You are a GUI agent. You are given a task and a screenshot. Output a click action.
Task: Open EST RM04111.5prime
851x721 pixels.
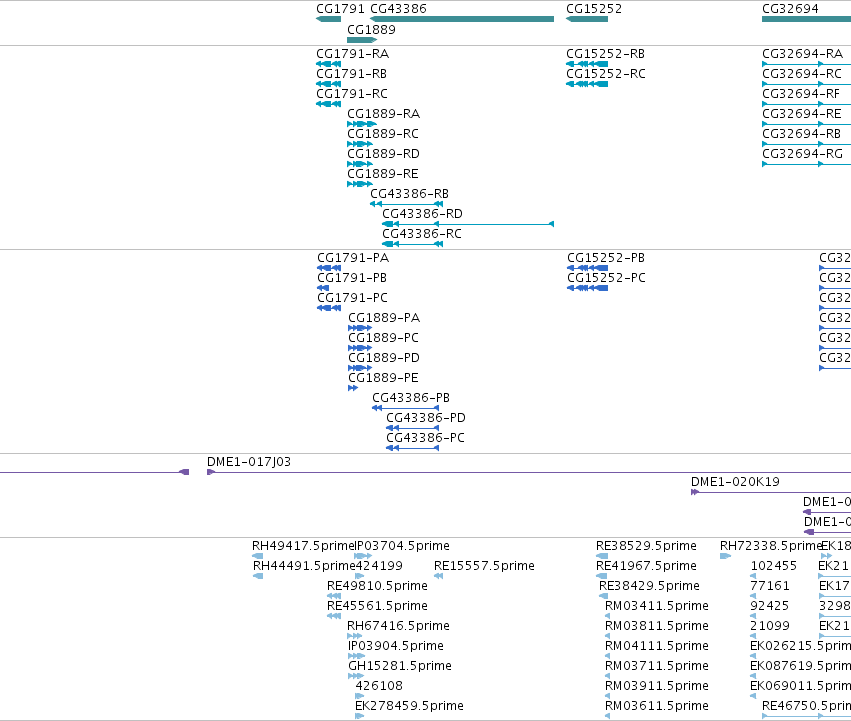pyautogui.click(x=607, y=656)
